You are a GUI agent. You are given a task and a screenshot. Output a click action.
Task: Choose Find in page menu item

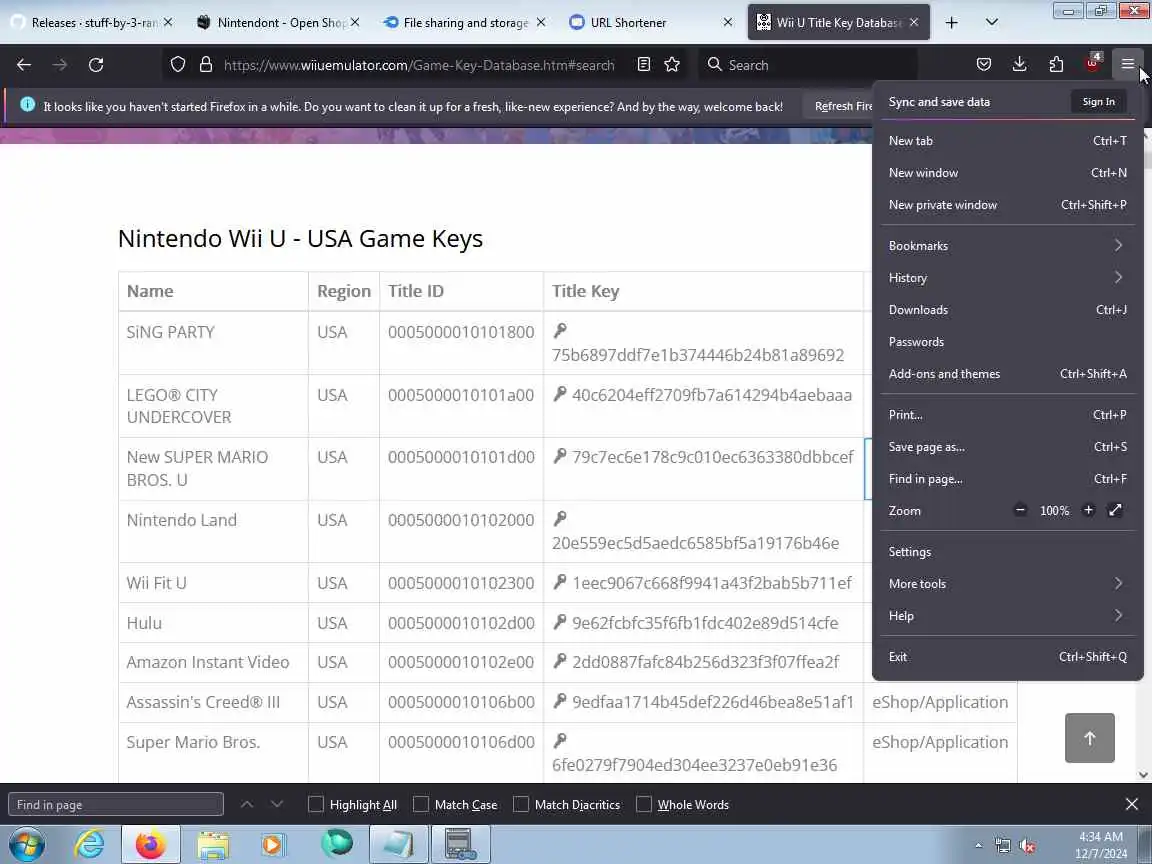[x=1007, y=479]
